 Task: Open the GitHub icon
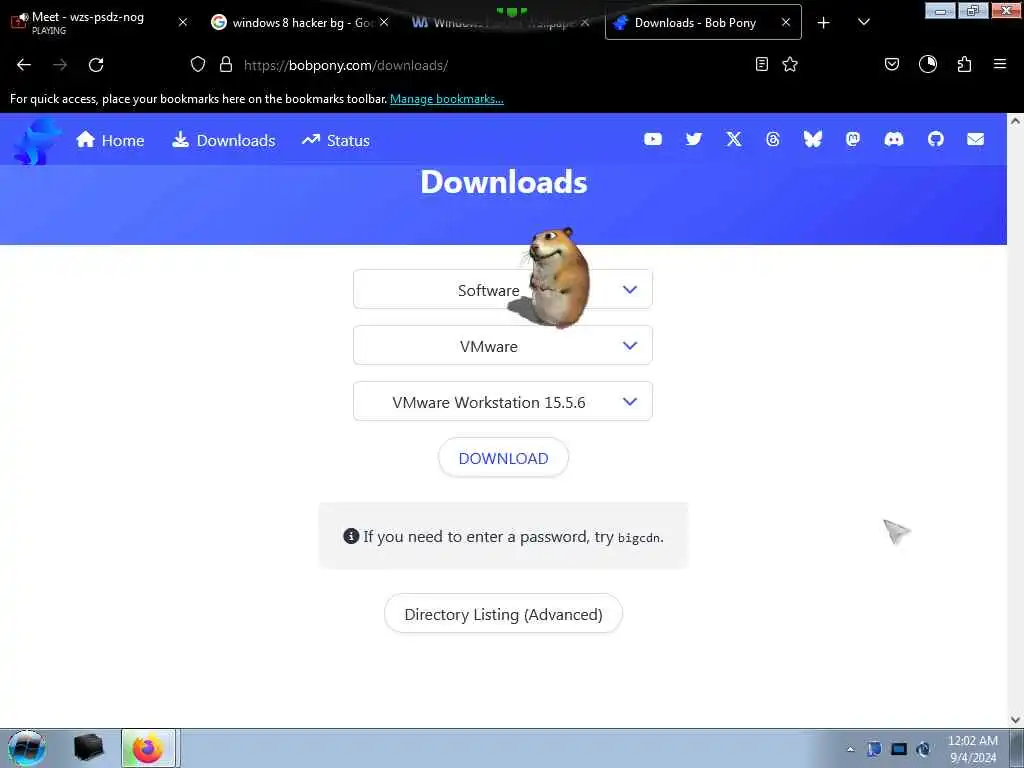tap(936, 139)
